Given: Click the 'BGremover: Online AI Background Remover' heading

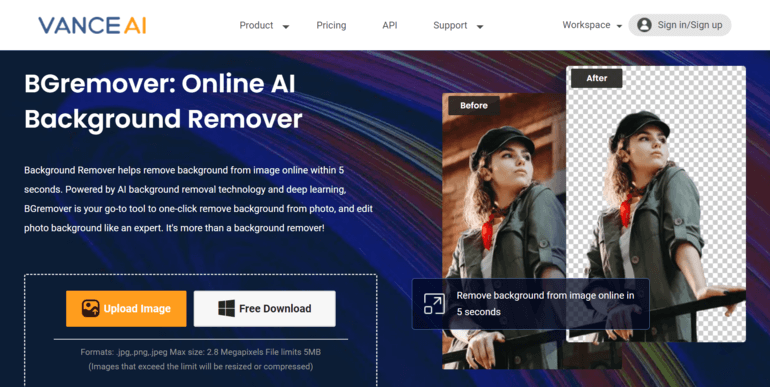Looking at the screenshot, I should [163, 101].
